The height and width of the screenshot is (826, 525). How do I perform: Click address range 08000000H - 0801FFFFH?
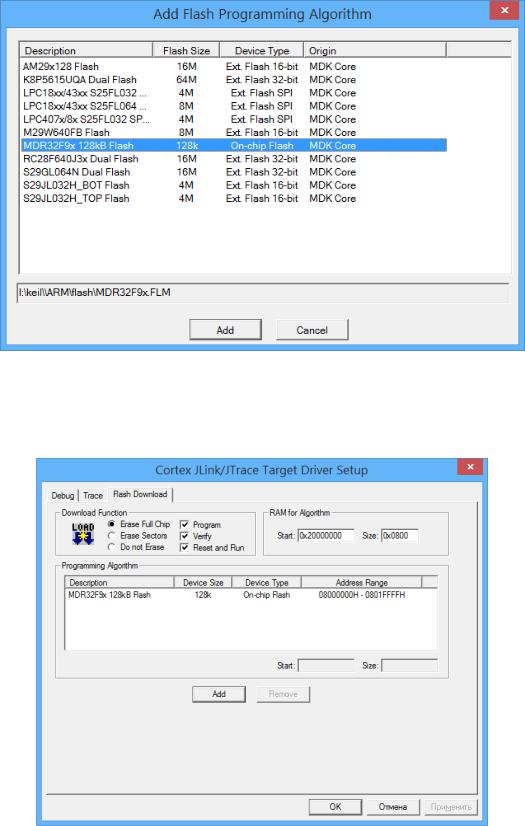click(362, 595)
